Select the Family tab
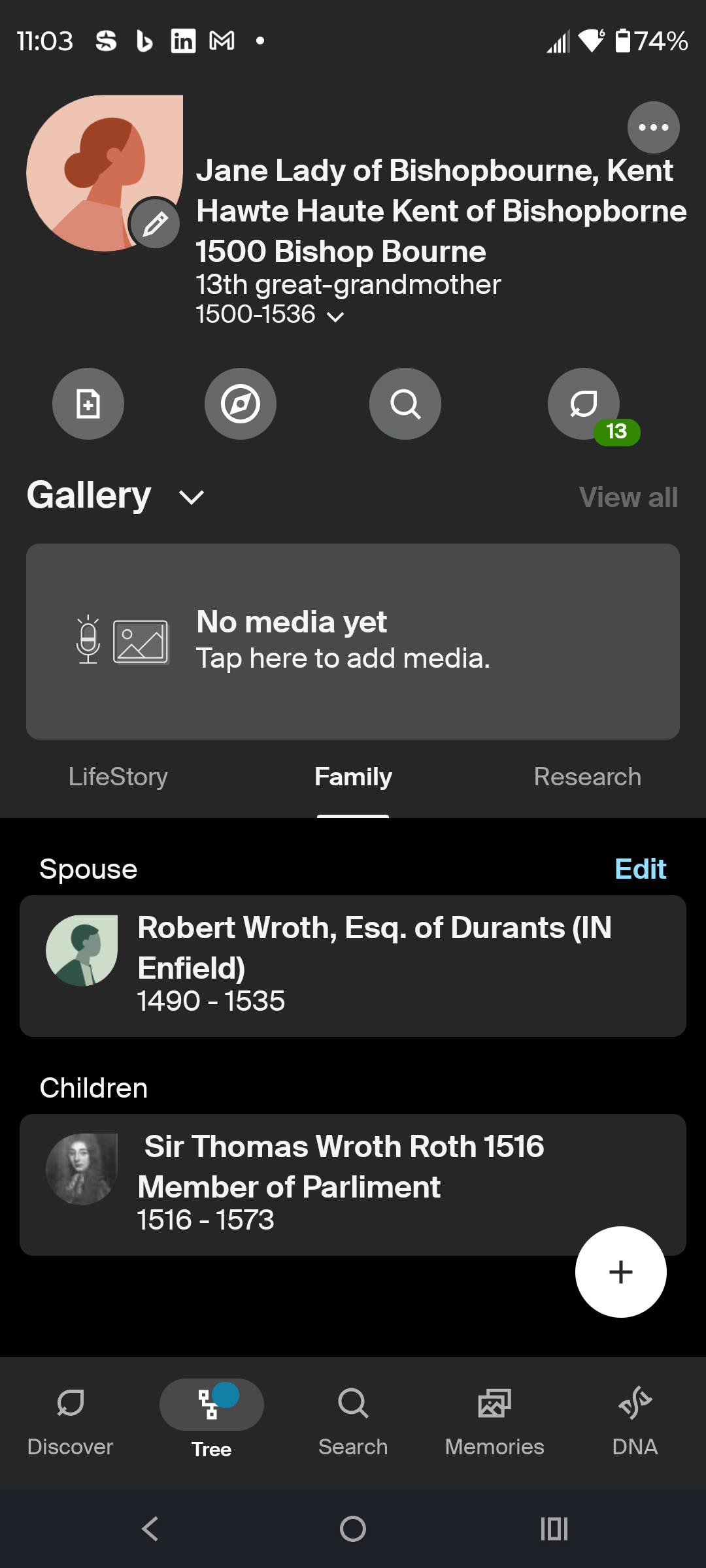The height and width of the screenshot is (1568, 706). point(353,777)
